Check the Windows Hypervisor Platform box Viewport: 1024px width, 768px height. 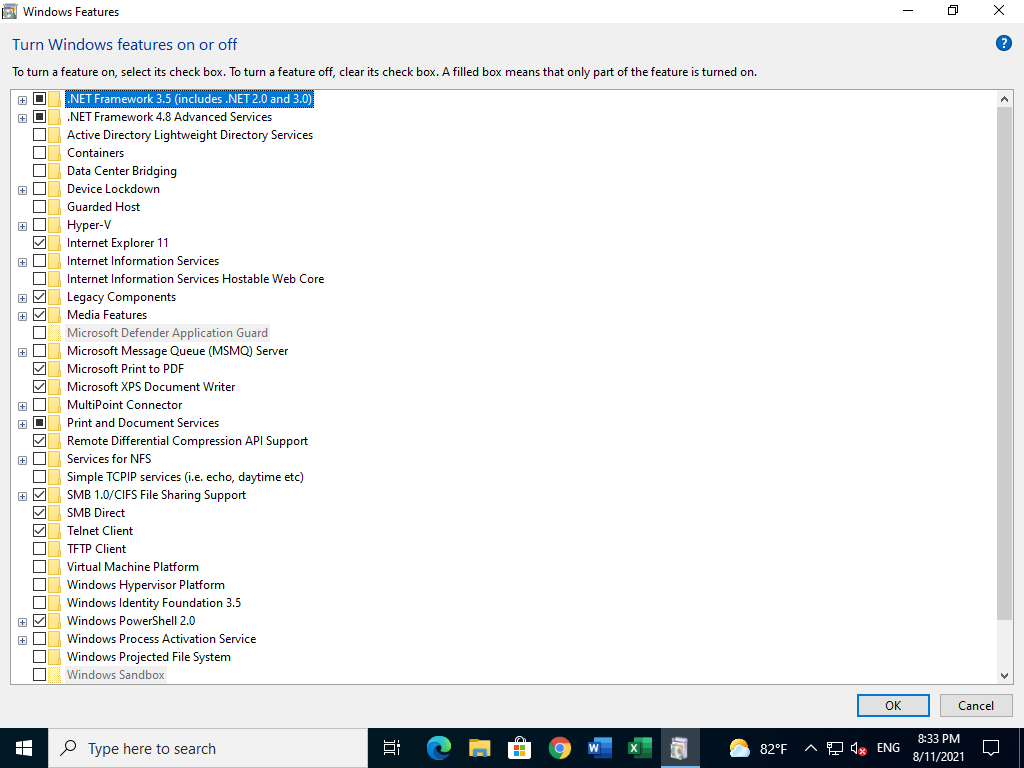pos(39,584)
